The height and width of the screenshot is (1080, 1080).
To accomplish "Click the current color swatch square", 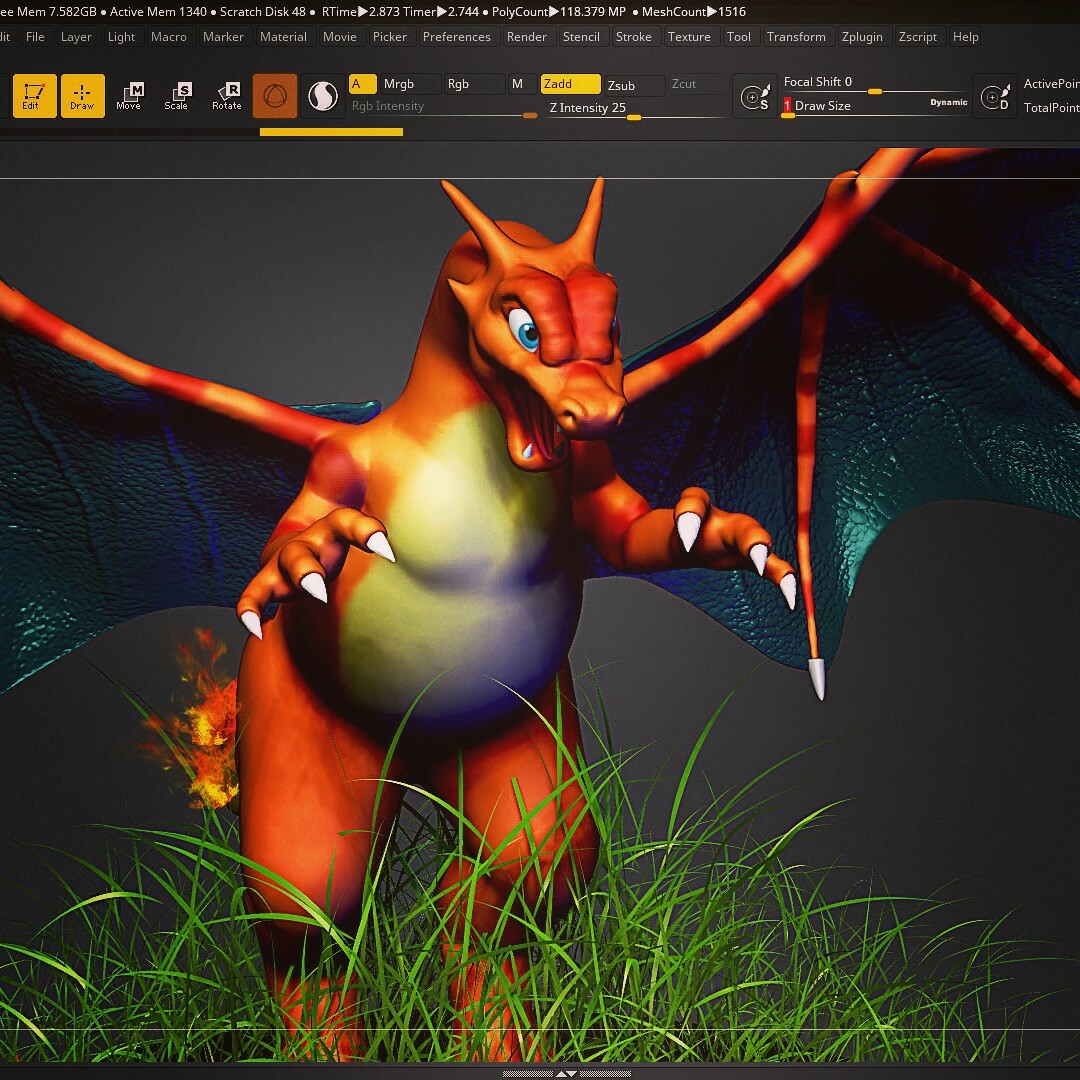I will click(361, 84).
